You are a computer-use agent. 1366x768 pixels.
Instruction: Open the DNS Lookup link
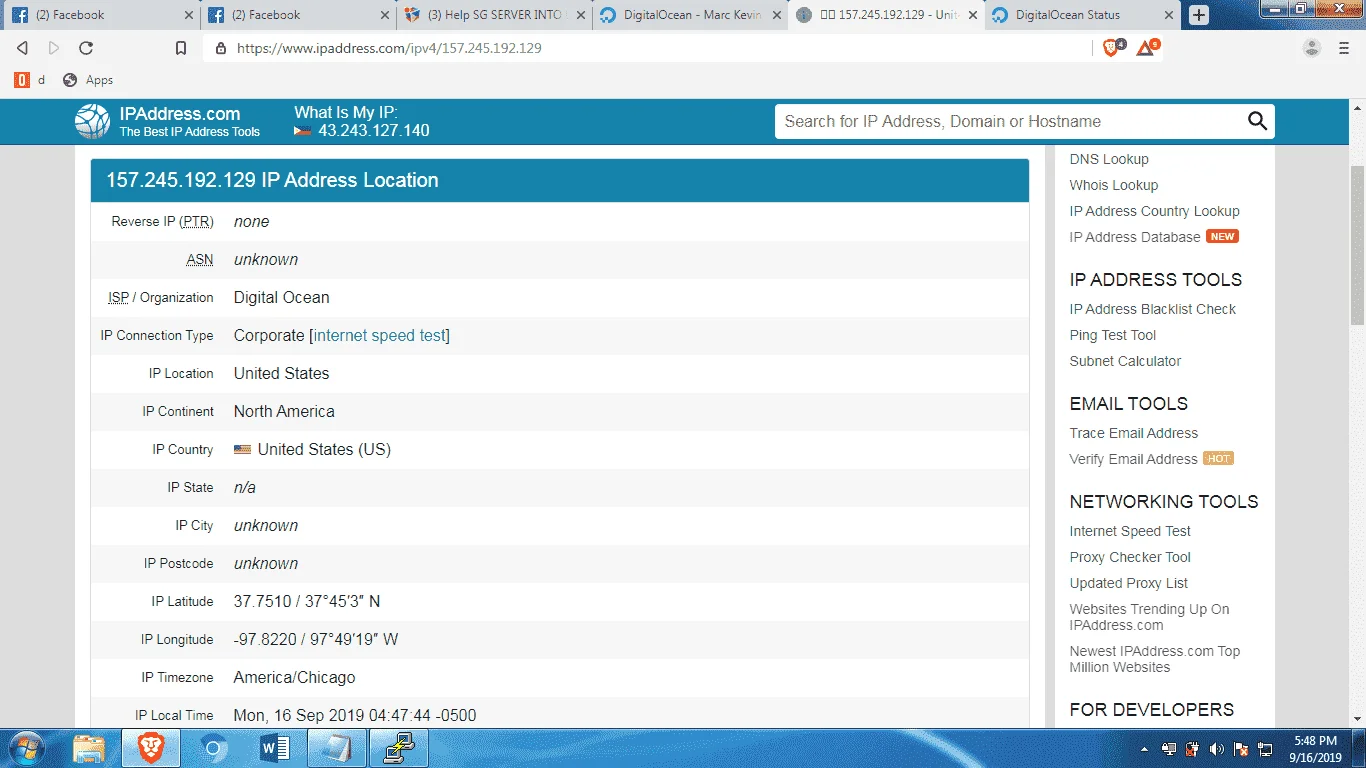click(1109, 159)
